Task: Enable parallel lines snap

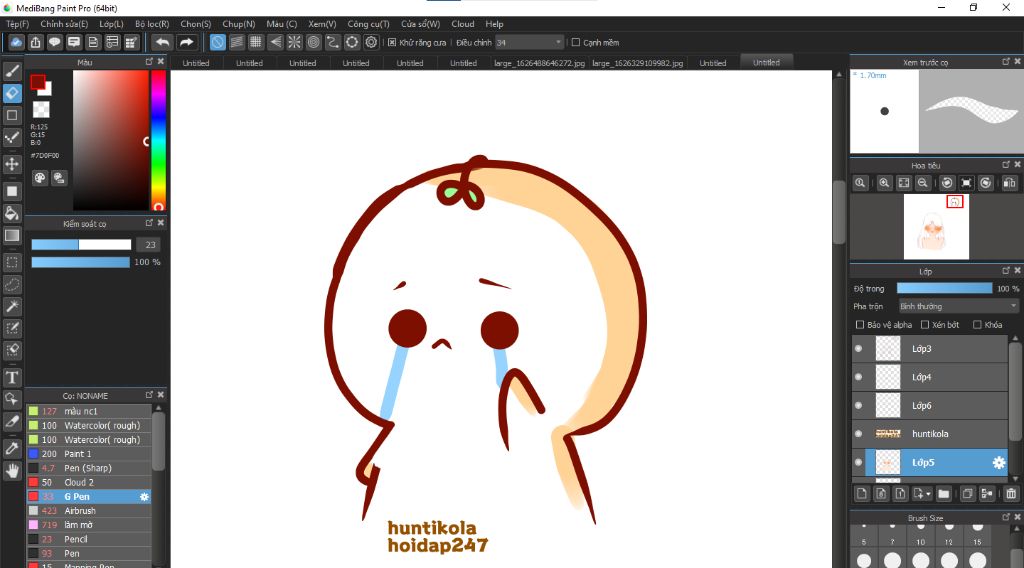Action: 236,42
